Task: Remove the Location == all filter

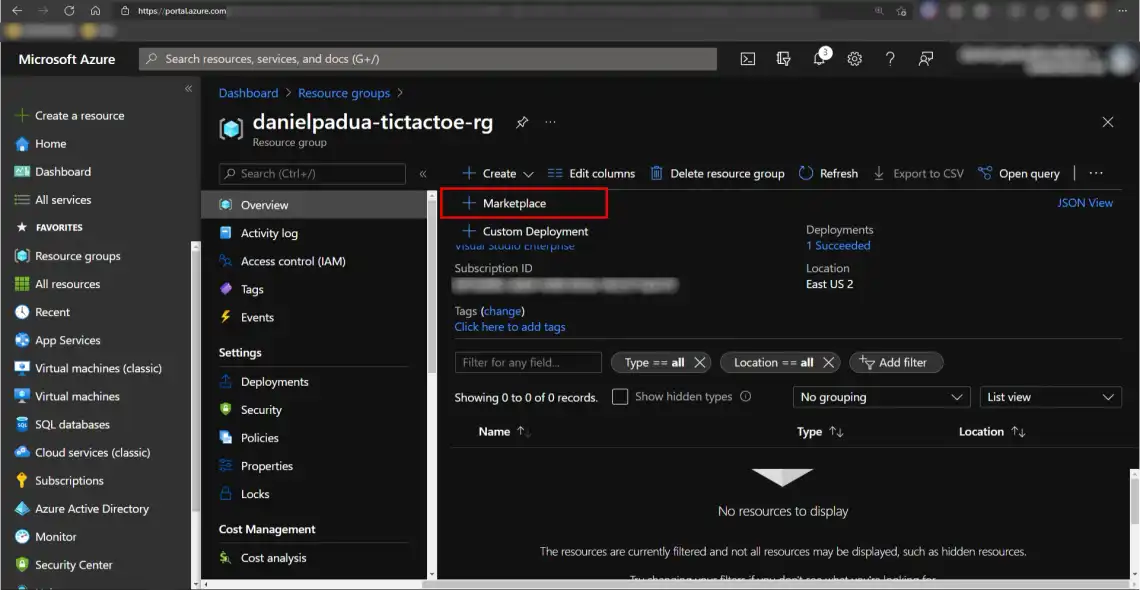Action: [x=829, y=363]
